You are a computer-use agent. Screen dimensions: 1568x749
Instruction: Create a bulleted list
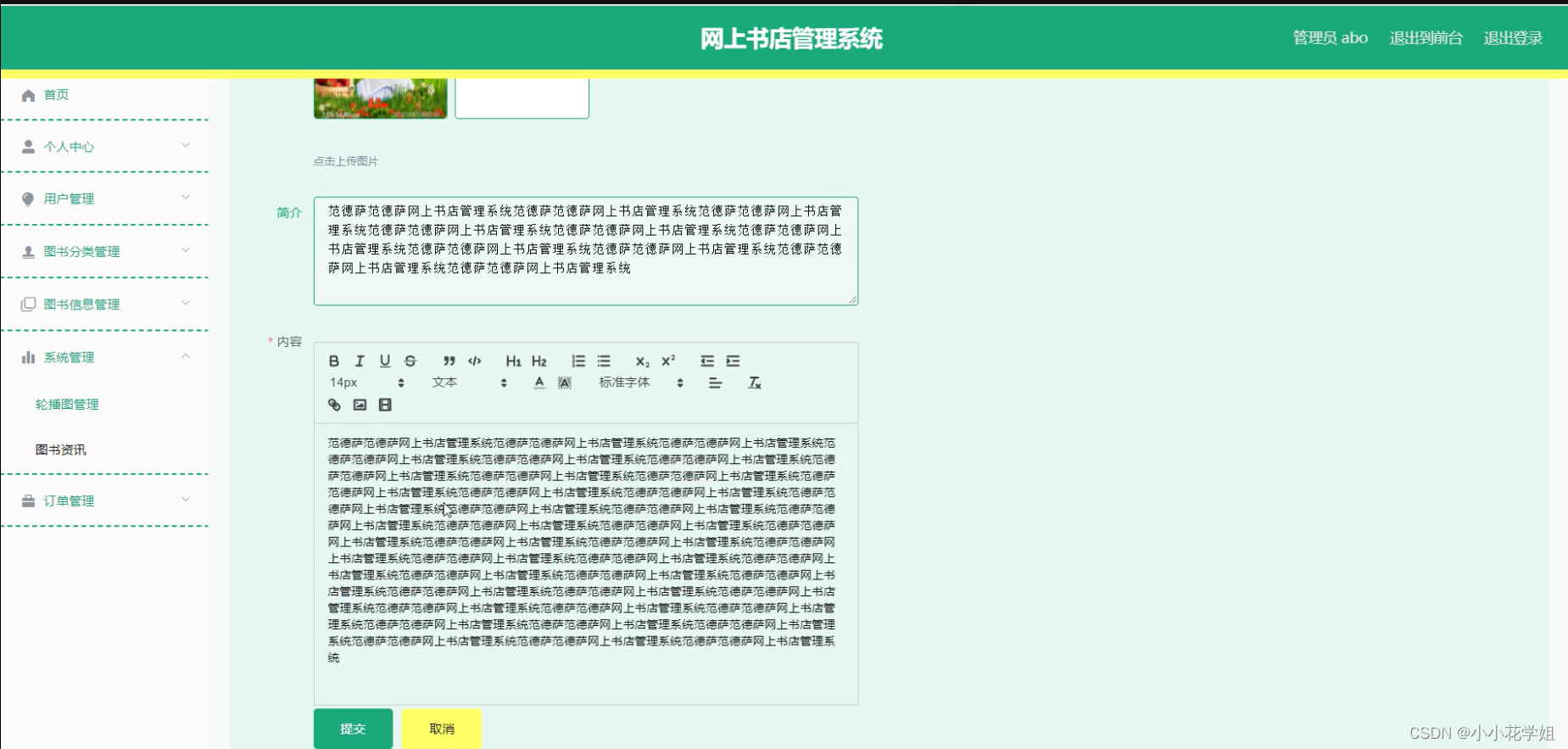[604, 361]
